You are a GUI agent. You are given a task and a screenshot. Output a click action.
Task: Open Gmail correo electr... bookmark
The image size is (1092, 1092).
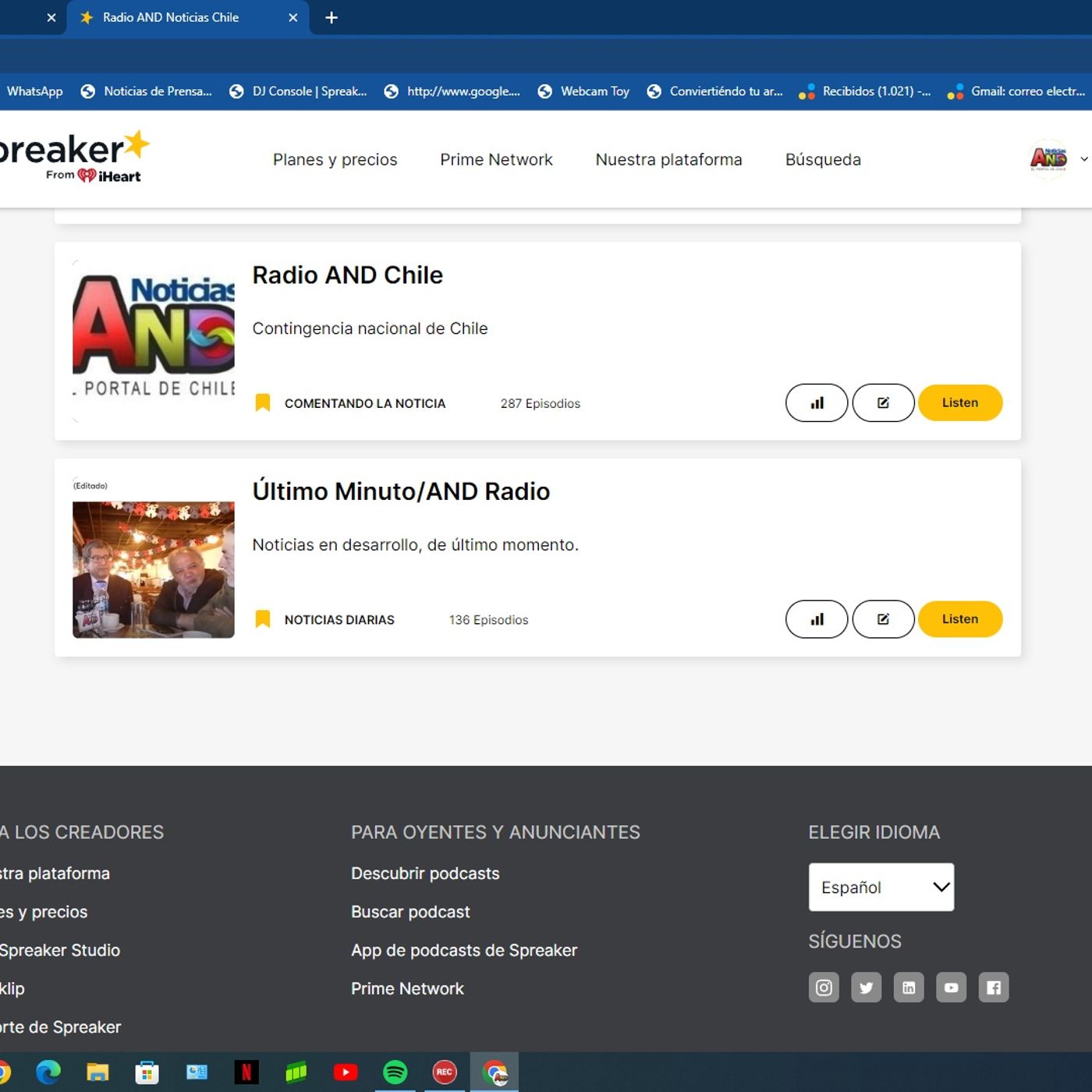[1016, 91]
